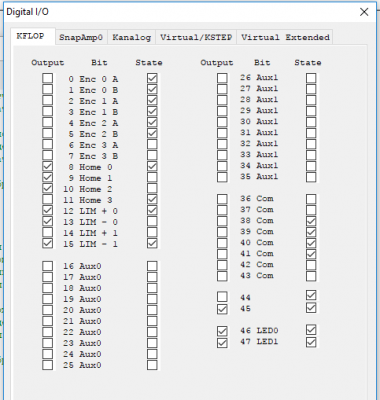Enable Output for bit 3 Enc 1 B
The height and width of the screenshot is (400, 380).
(48, 111)
